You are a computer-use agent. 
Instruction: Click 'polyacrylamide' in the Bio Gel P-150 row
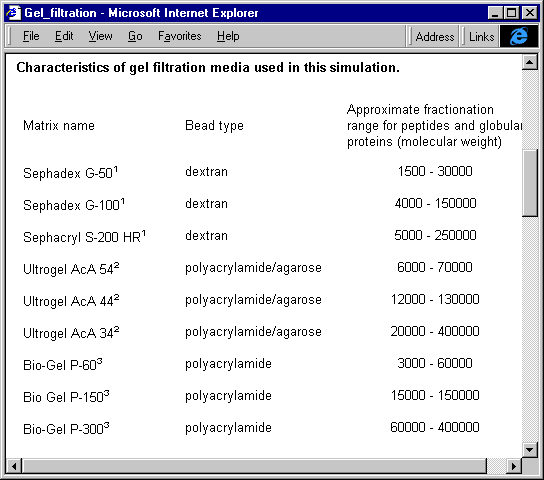click(228, 396)
